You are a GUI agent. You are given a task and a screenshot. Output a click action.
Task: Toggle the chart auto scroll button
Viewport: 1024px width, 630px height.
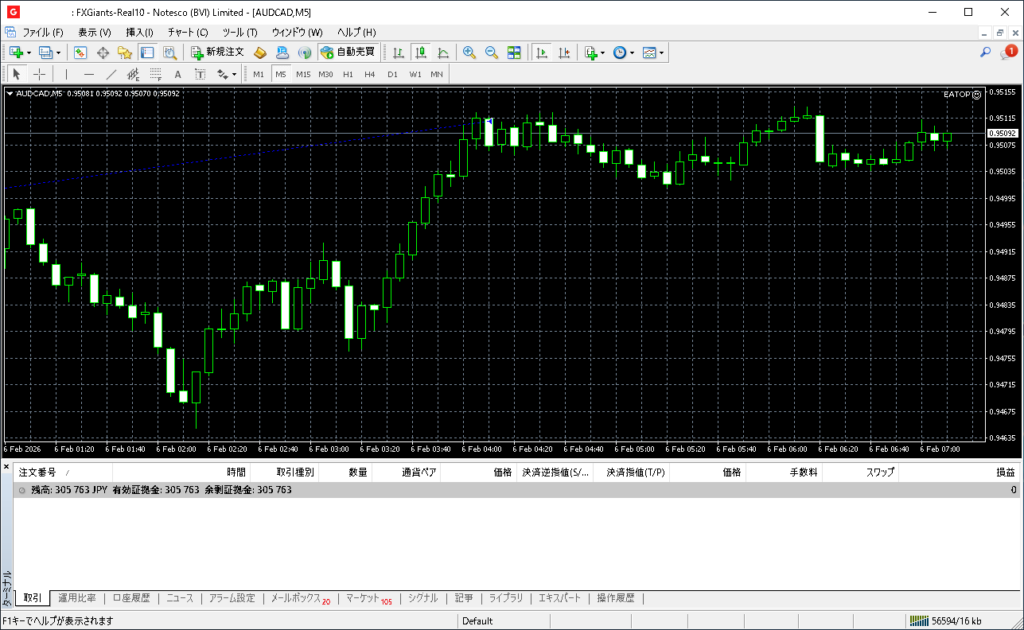click(541, 52)
